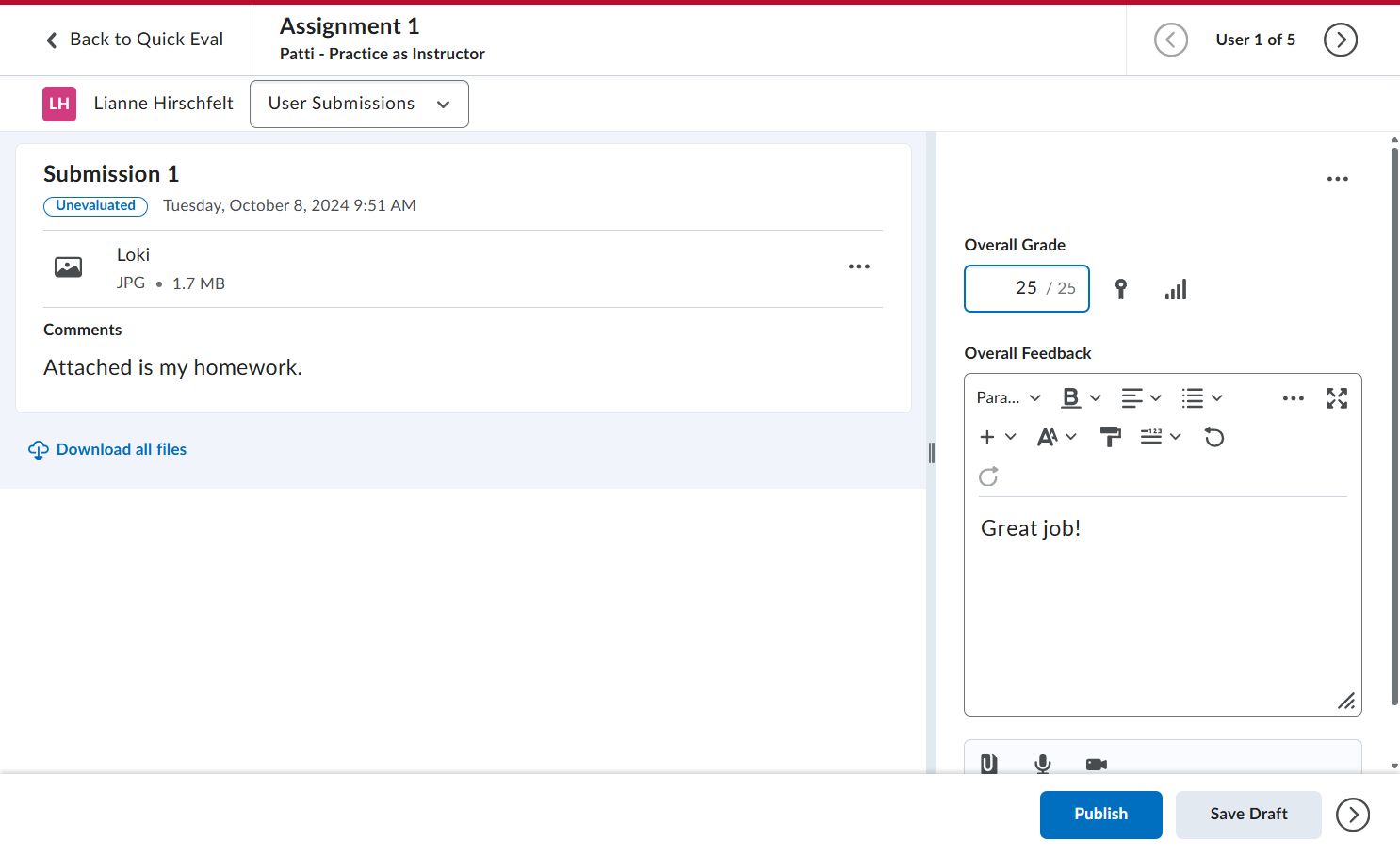Record video feedback camera icon
The width and height of the screenshot is (1400, 856).
click(x=1097, y=764)
